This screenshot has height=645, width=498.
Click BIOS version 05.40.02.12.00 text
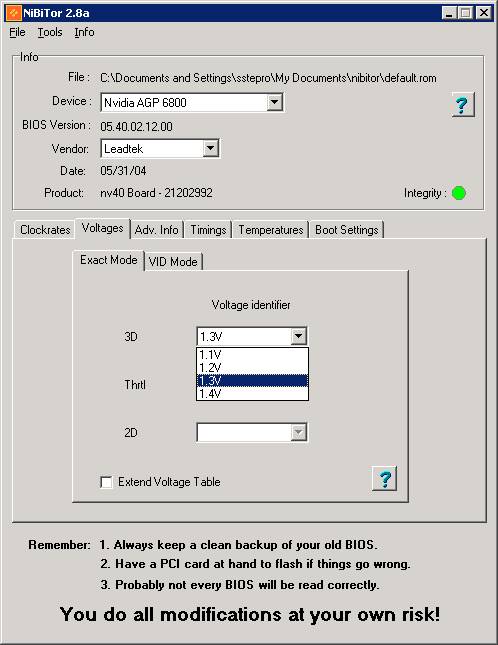[x=136, y=127]
